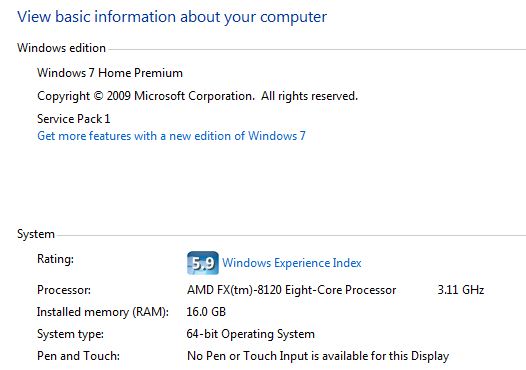Open the Windows Experience Index link
The height and width of the screenshot is (370, 526).
pyautogui.click(x=292, y=263)
